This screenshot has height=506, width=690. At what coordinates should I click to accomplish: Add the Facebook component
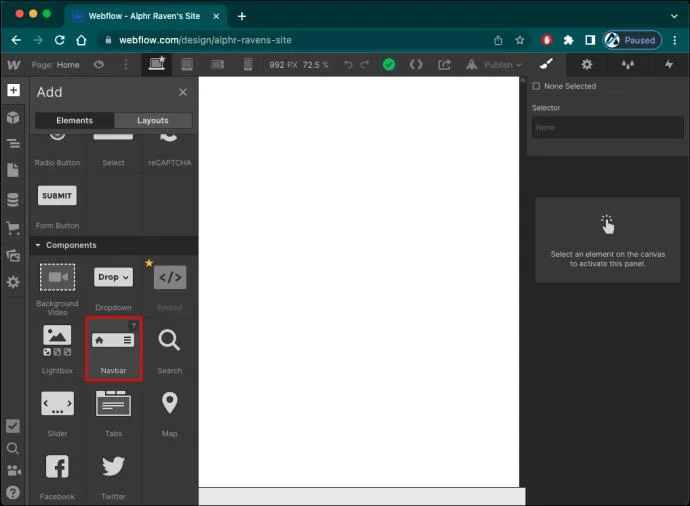tap(57, 476)
